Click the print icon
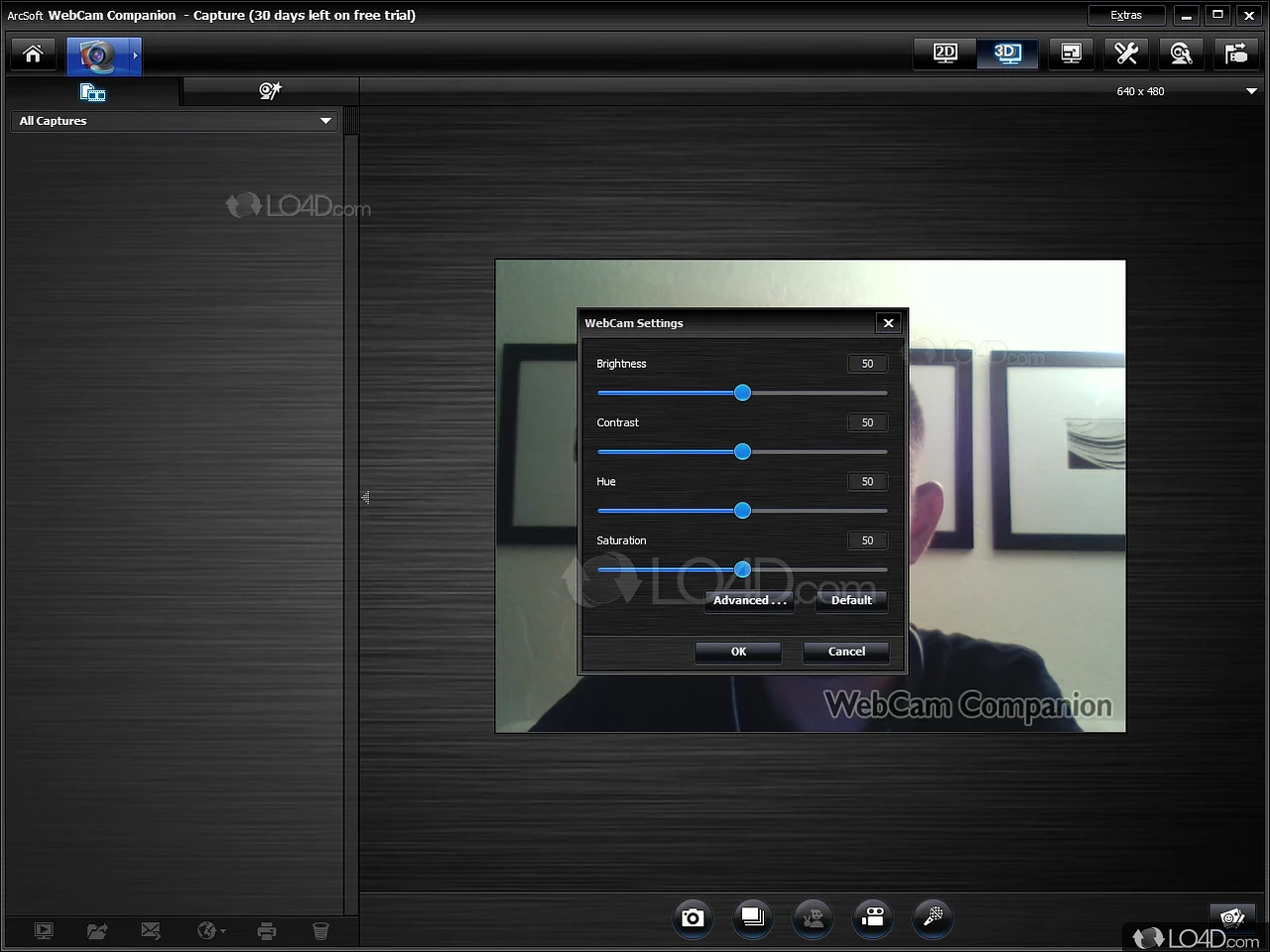This screenshot has height=952, width=1270. click(x=267, y=930)
